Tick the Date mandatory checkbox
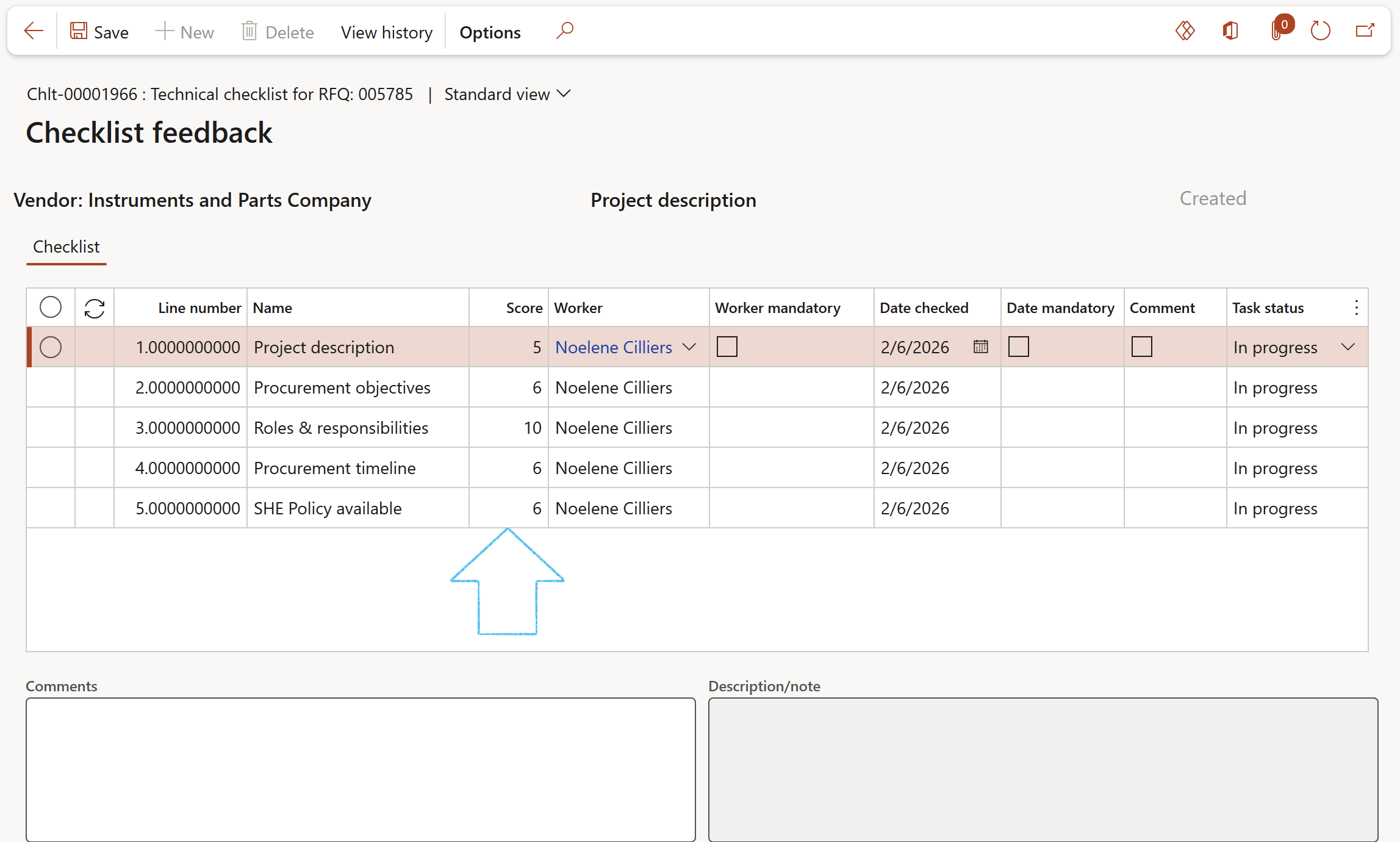The image size is (1400, 842). click(x=1018, y=347)
